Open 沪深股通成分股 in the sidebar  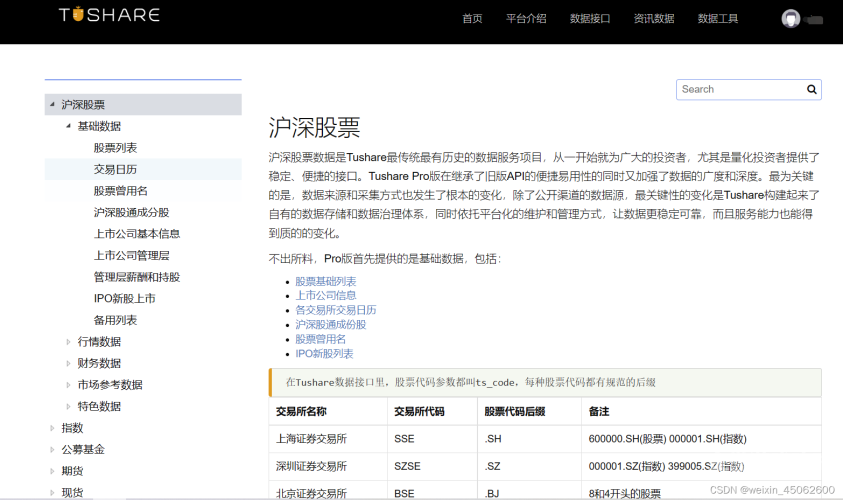[x=131, y=212]
